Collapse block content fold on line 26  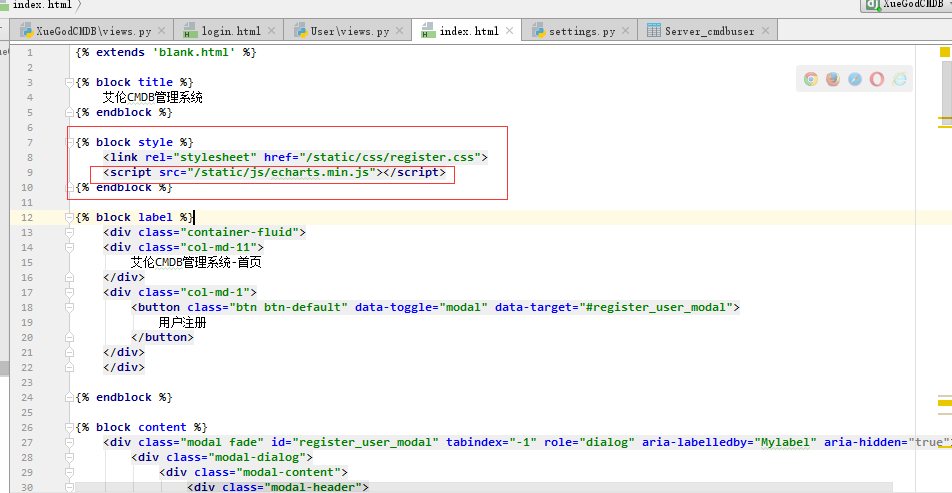[69, 427]
